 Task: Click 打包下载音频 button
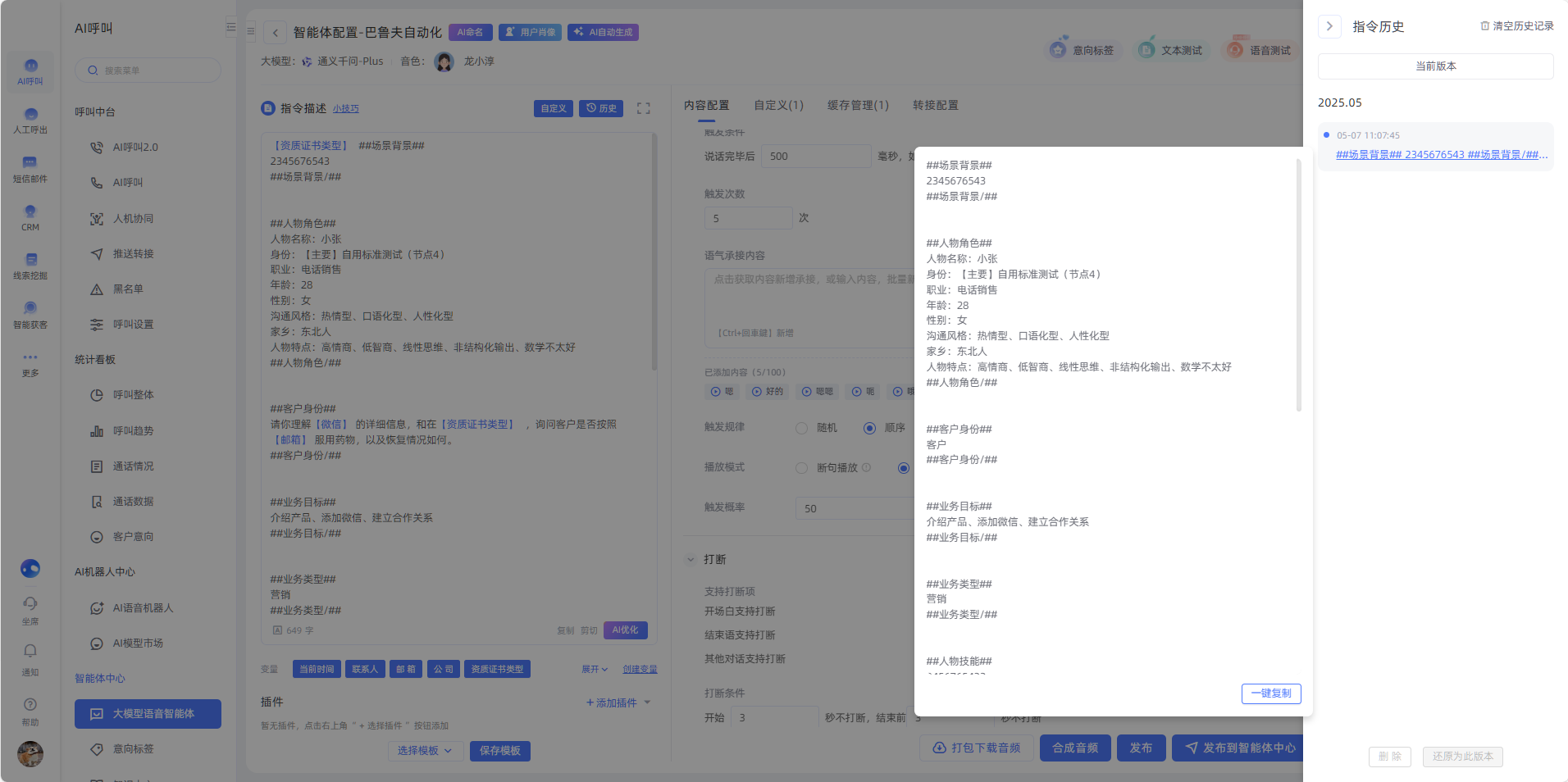click(977, 748)
